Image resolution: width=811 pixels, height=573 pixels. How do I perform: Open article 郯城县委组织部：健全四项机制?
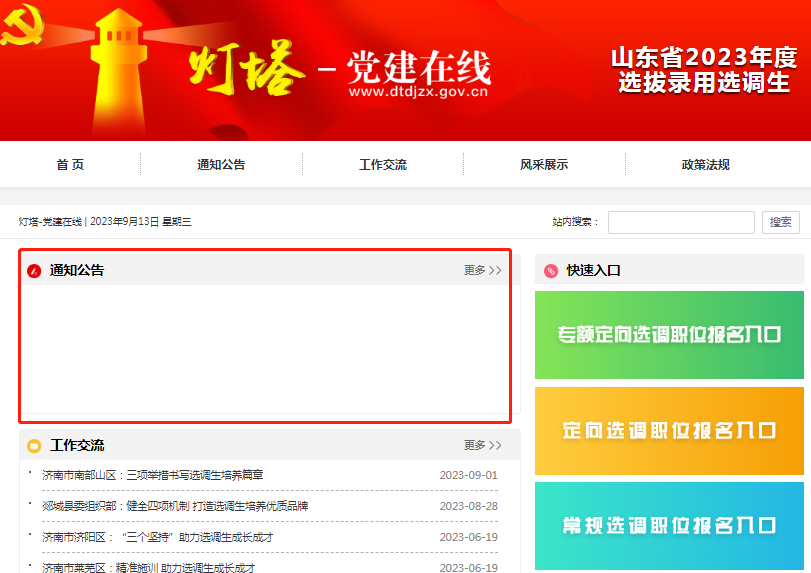point(175,506)
